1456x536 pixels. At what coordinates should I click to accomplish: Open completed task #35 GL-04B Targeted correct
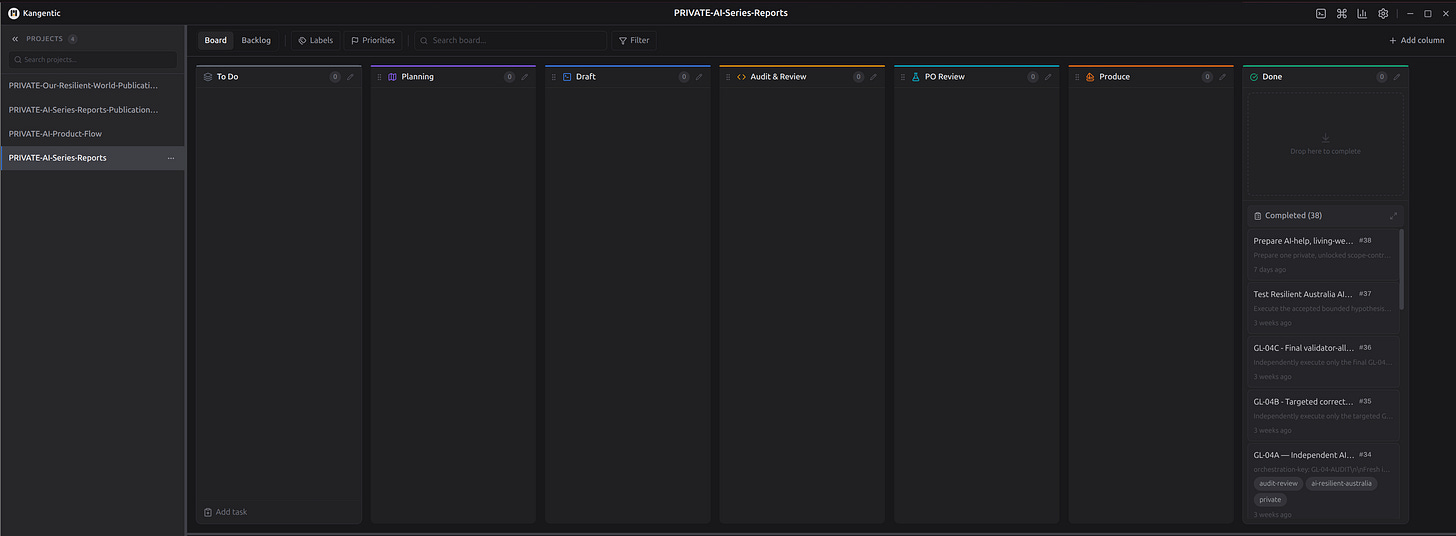tap(1322, 415)
